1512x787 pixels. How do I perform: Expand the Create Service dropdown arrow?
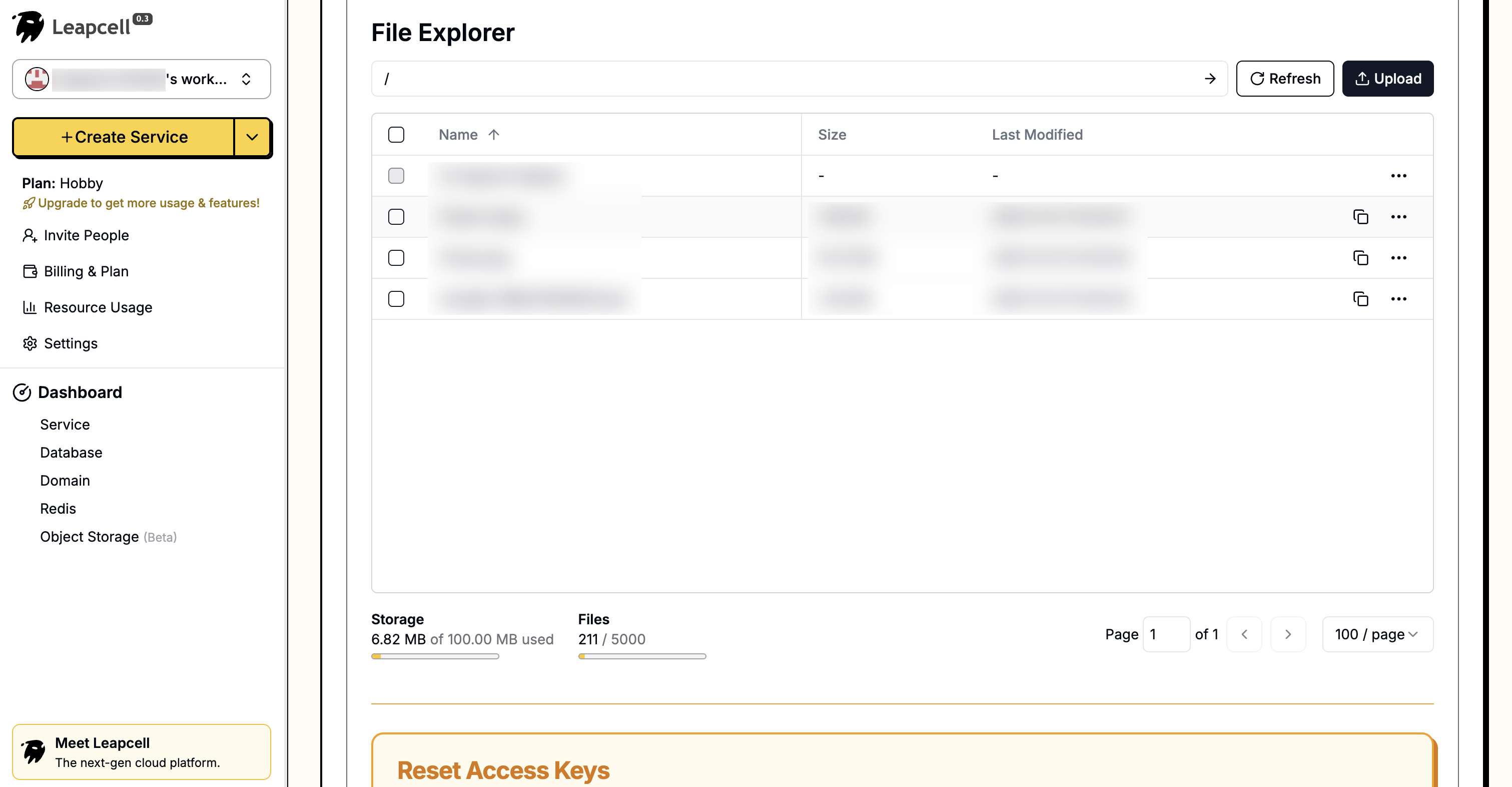pos(252,138)
